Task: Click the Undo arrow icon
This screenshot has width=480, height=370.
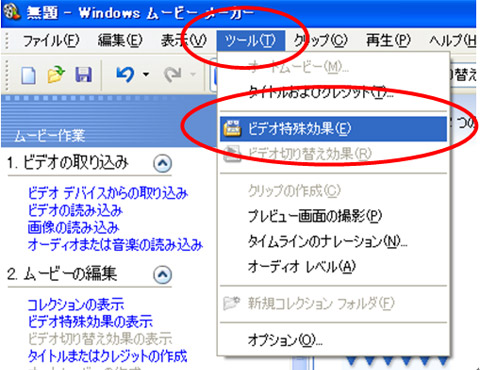Action: (125, 75)
